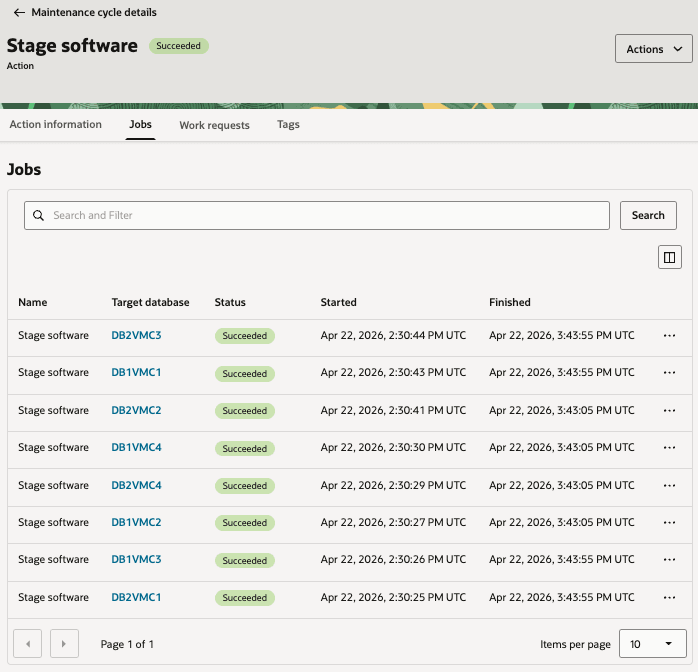Click start time 2:30:41 PM UTC
698x672 pixels.
point(393,410)
